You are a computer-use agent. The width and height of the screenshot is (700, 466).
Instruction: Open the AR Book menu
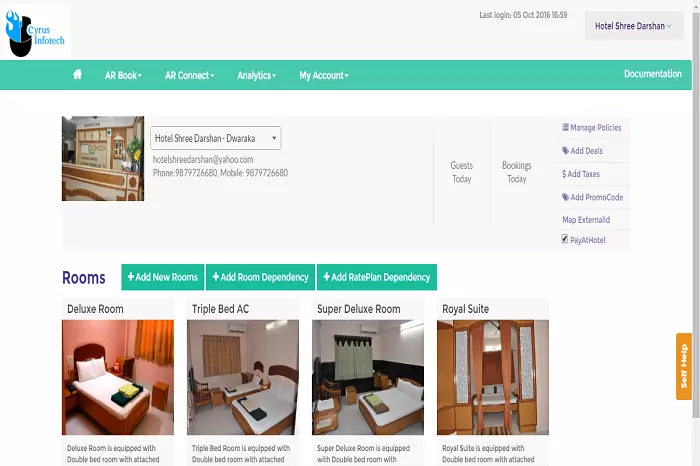click(123, 75)
